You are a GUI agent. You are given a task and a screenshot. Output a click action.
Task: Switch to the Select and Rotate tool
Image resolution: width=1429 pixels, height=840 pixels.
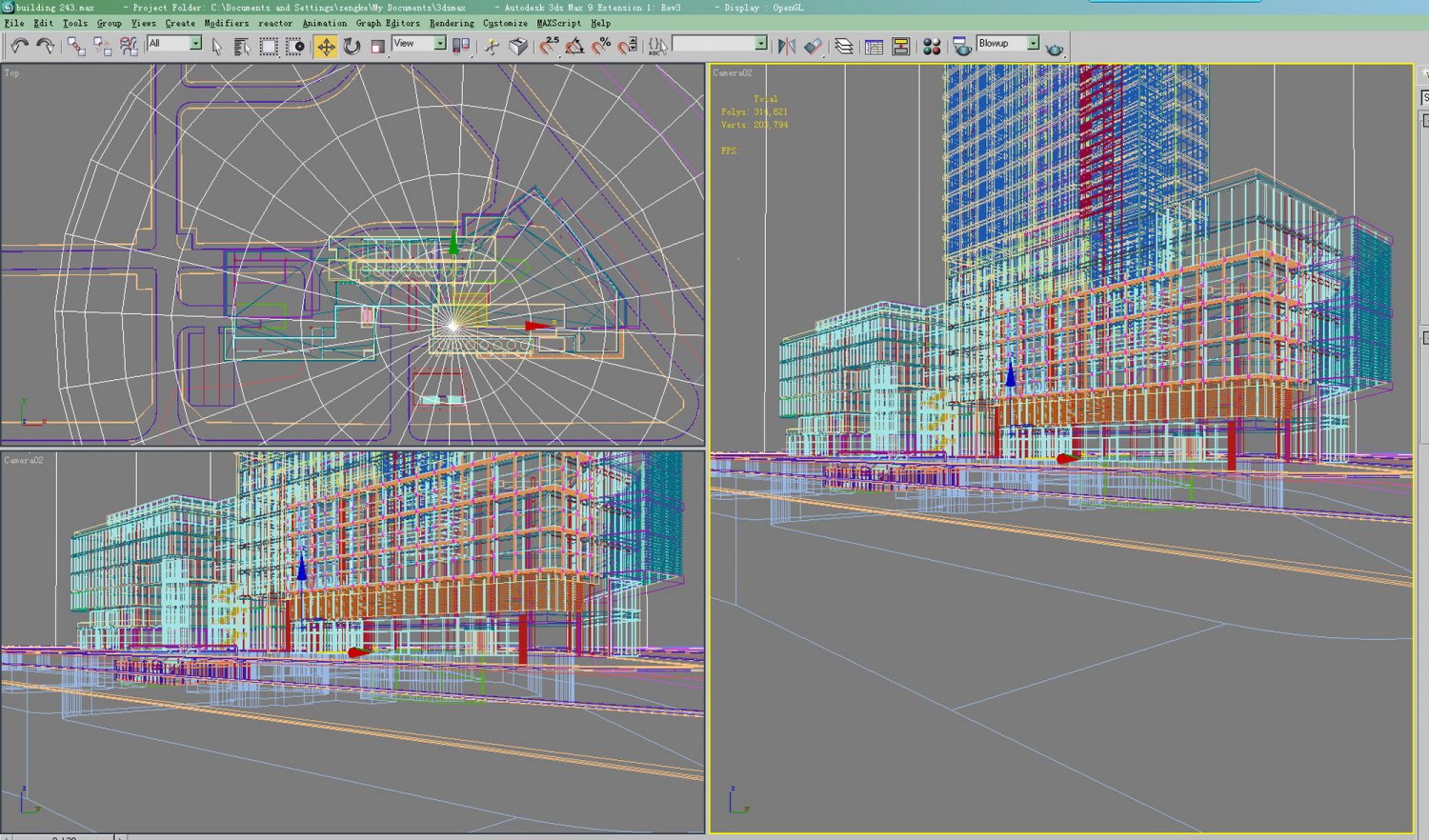tap(352, 46)
